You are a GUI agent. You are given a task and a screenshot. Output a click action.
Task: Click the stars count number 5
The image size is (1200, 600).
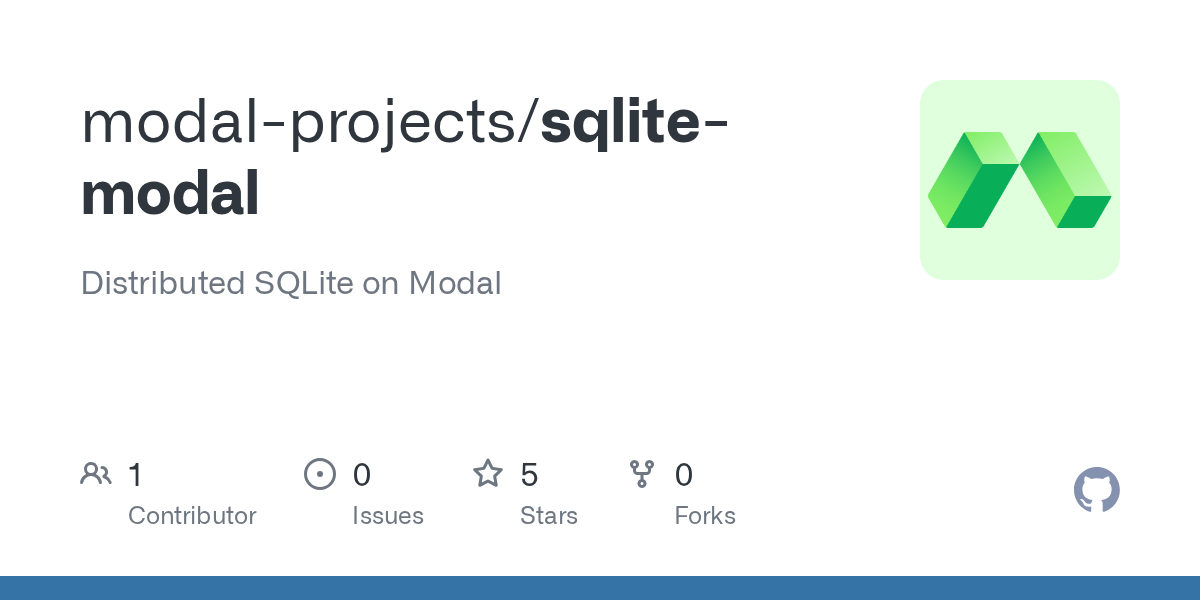point(529,474)
